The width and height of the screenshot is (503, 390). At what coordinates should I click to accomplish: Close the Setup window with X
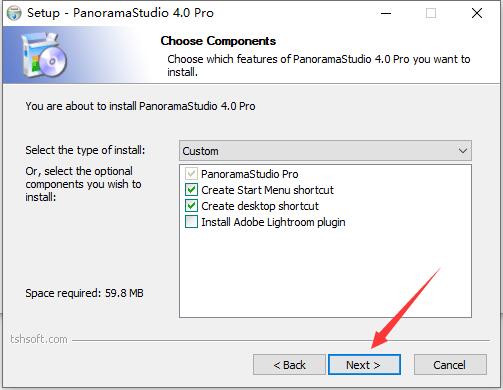[477, 13]
